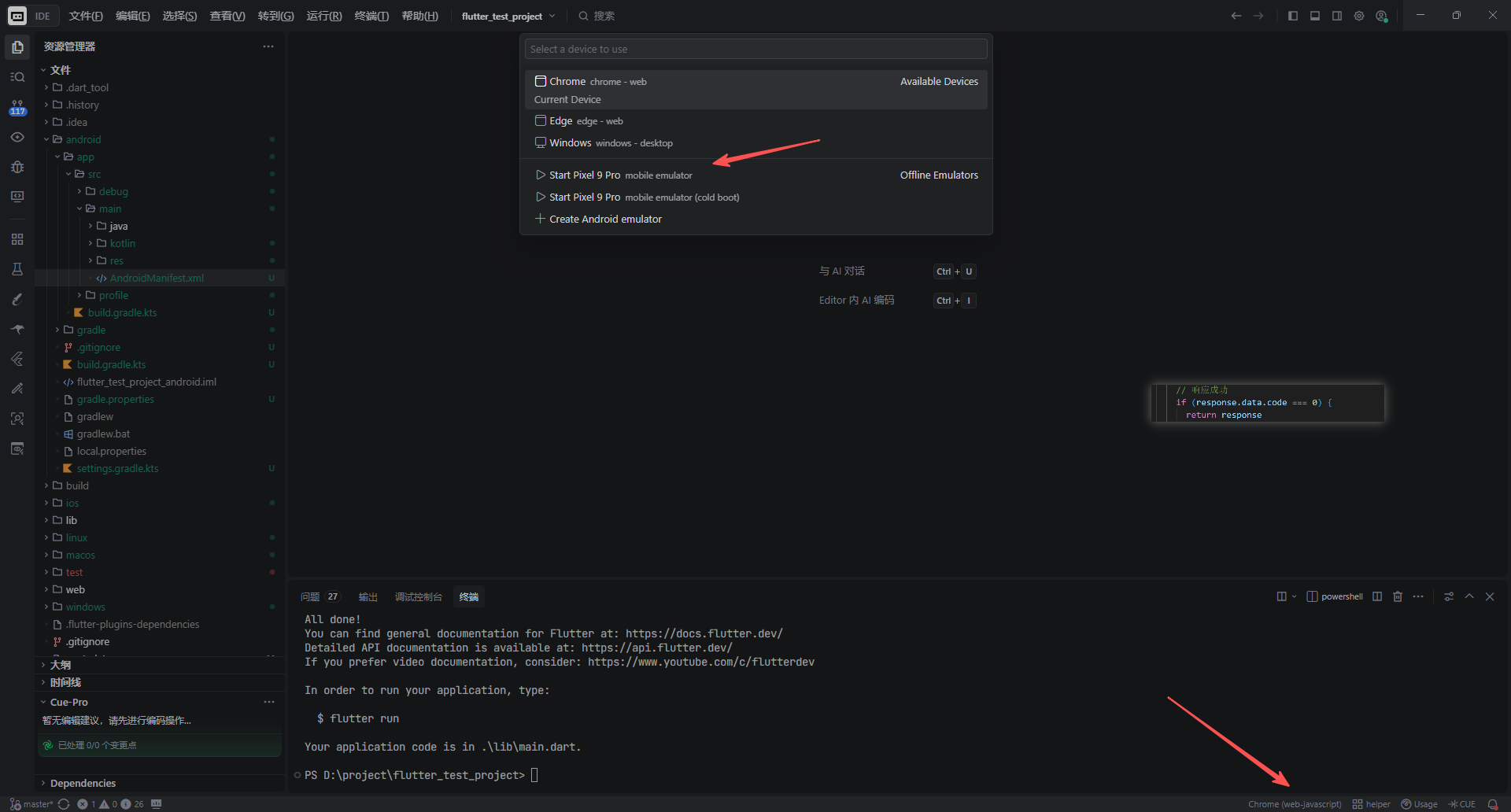Viewport: 1511px width, 812px height.
Task: Toggle the primary sidebar layout icon
Action: 1292,16
